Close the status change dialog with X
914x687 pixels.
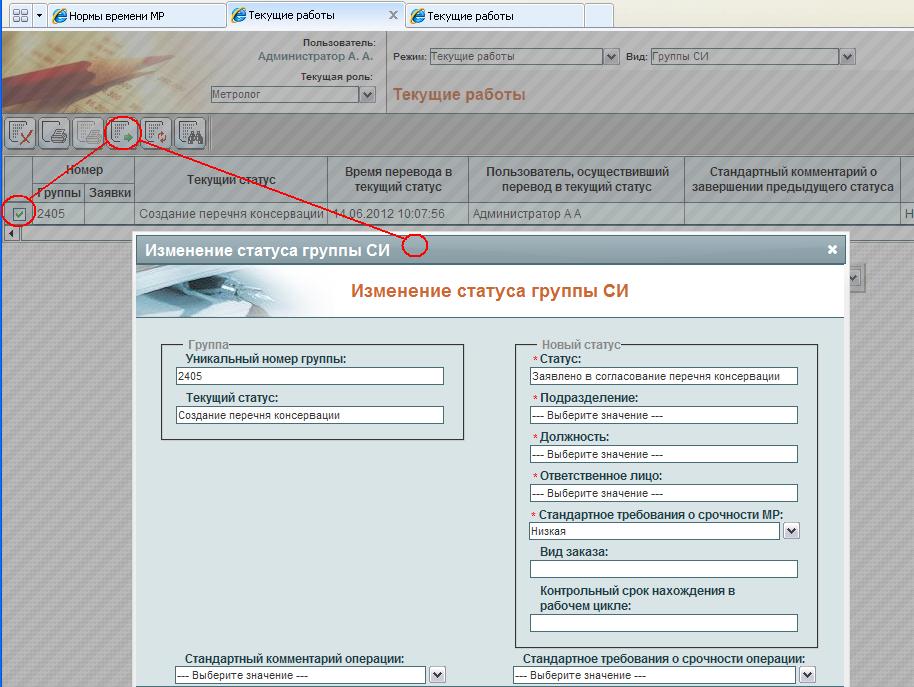pyautogui.click(x=832, y=250)
